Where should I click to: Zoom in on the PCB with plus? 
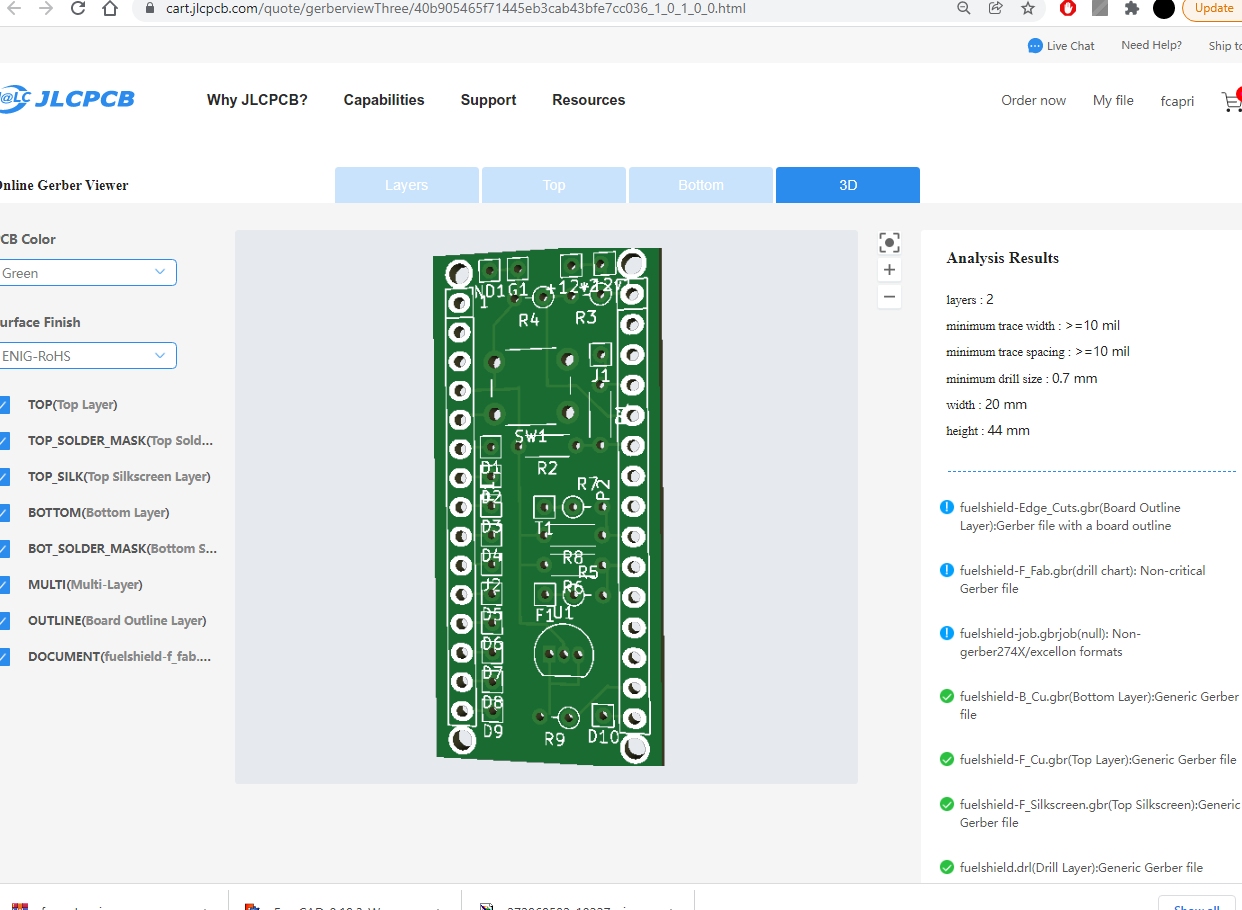click(889, 270)
